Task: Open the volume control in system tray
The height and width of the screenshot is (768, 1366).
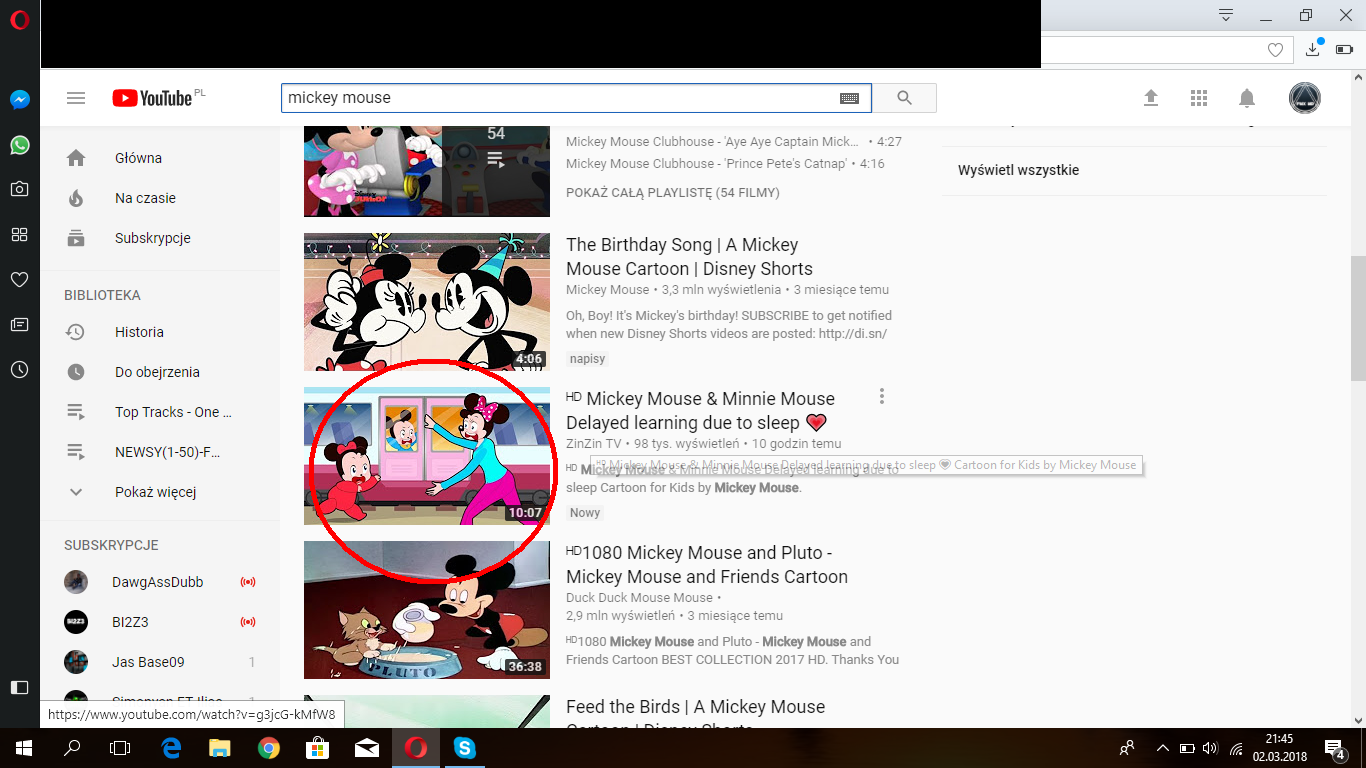Action: (x=1211, y=747)
